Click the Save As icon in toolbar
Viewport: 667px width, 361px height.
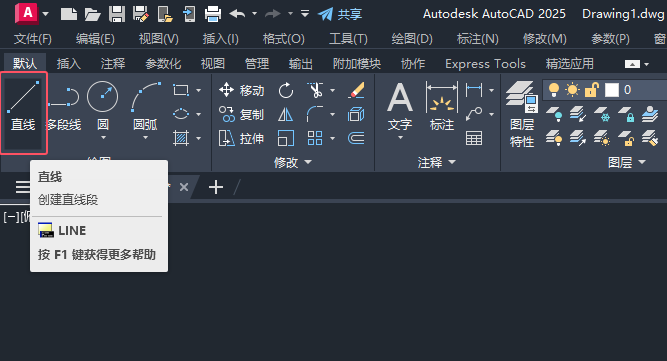click(140, 14)
